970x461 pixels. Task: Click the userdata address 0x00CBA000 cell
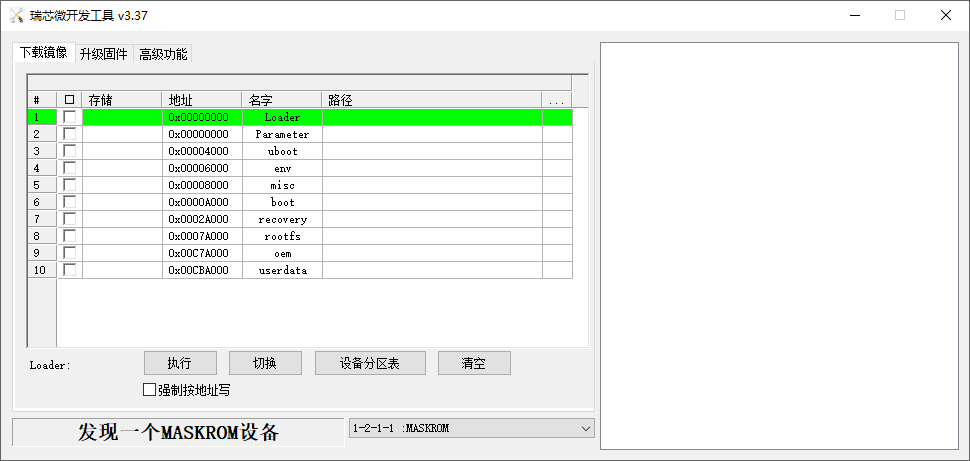pos(201,270)
